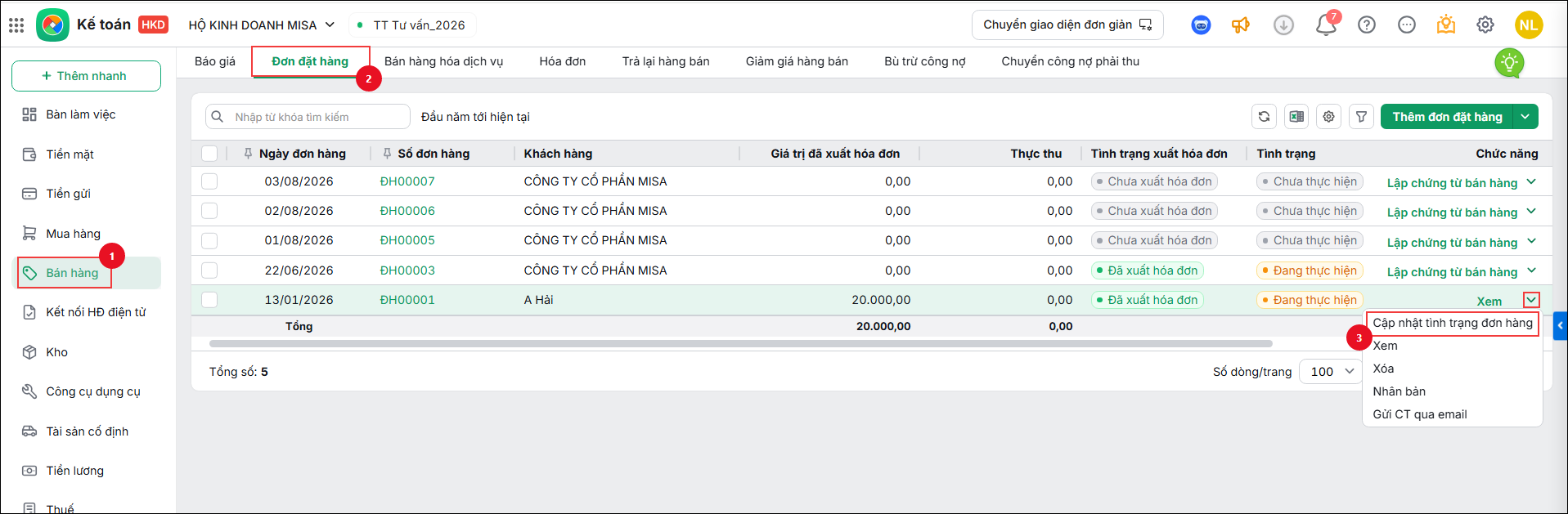Open the filter funnel icon
The width and height of the screenshot is (1568, 514).
click(1361, 117)
